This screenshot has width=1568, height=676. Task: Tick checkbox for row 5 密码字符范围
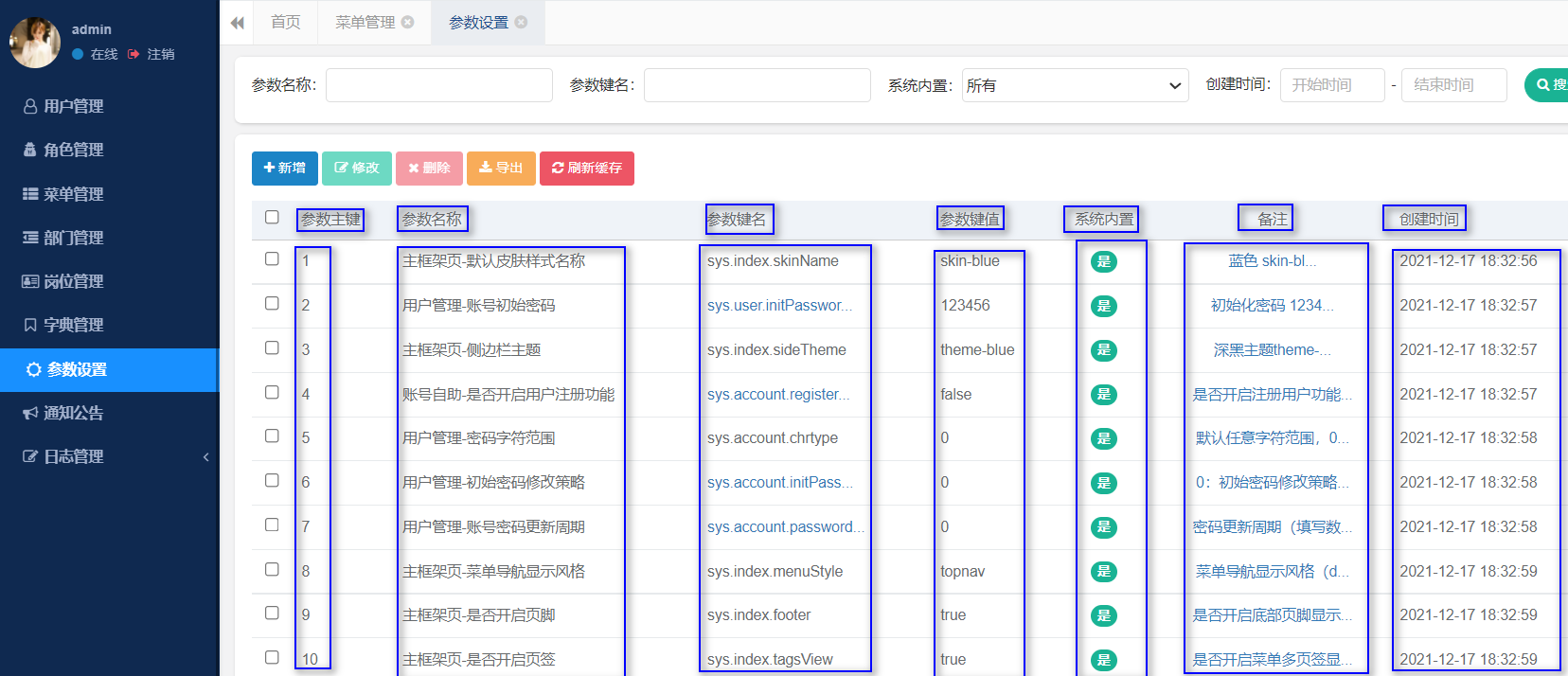coord(272,436)
